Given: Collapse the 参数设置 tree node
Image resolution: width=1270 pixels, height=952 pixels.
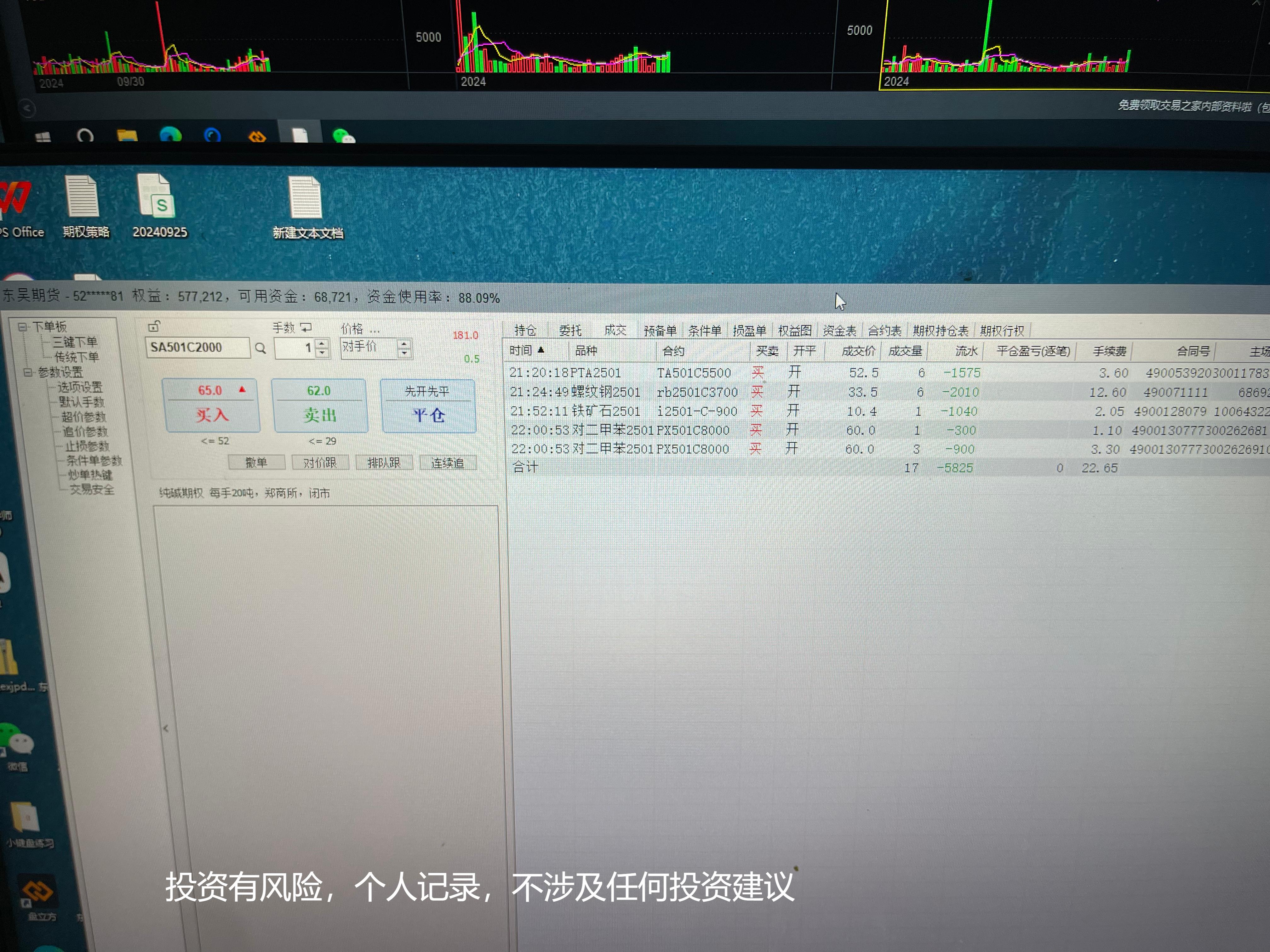Looking at the screenshot, I should point(27,372).
